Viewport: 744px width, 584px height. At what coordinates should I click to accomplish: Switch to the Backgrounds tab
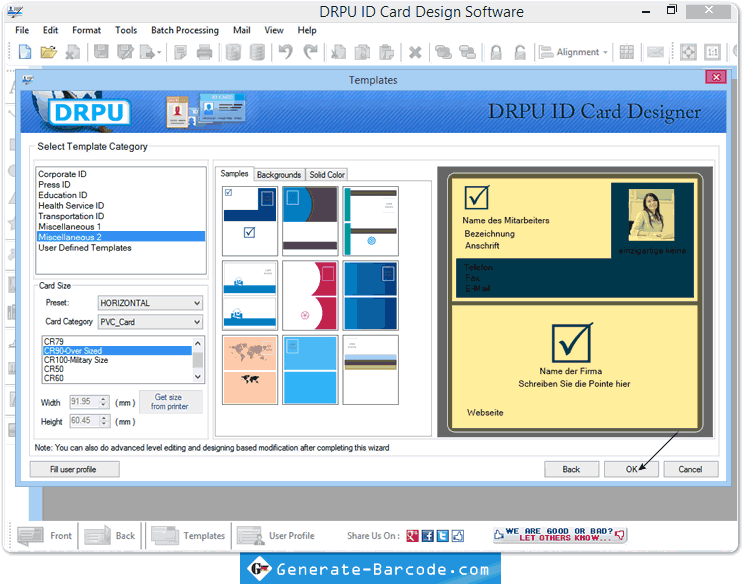pos(279,175)
